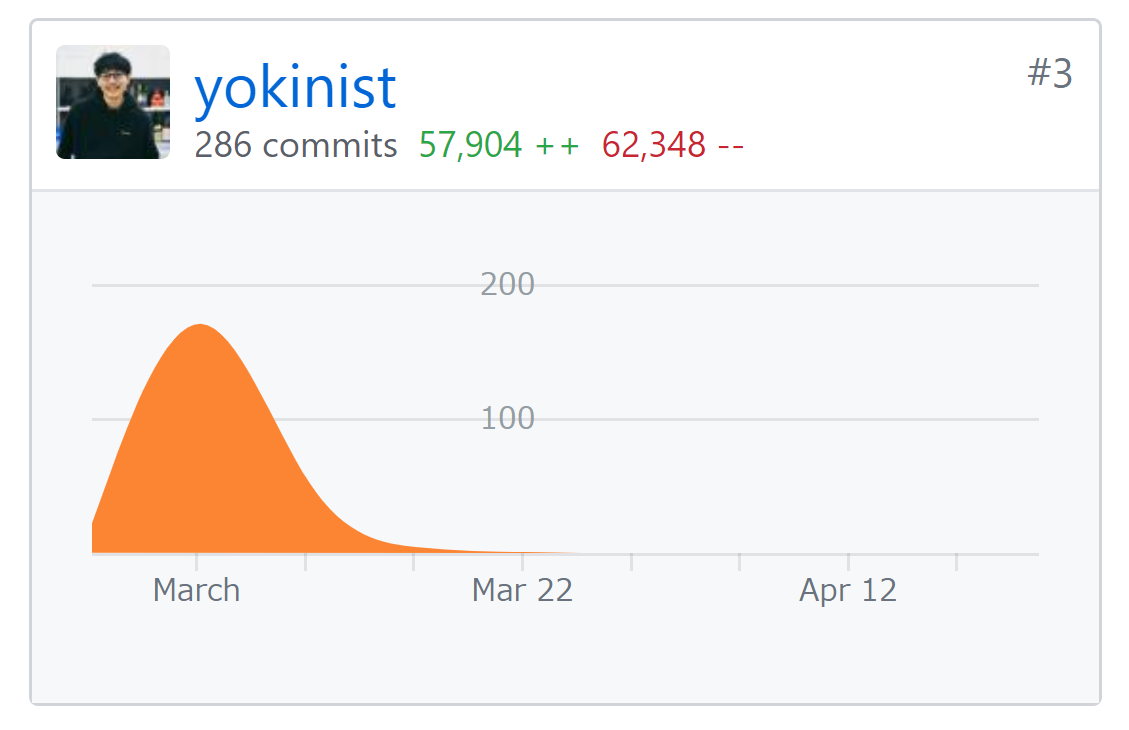Open the yokinist profile link
This screenshot has height=730, width=1129.
click(x=295, y=88)
